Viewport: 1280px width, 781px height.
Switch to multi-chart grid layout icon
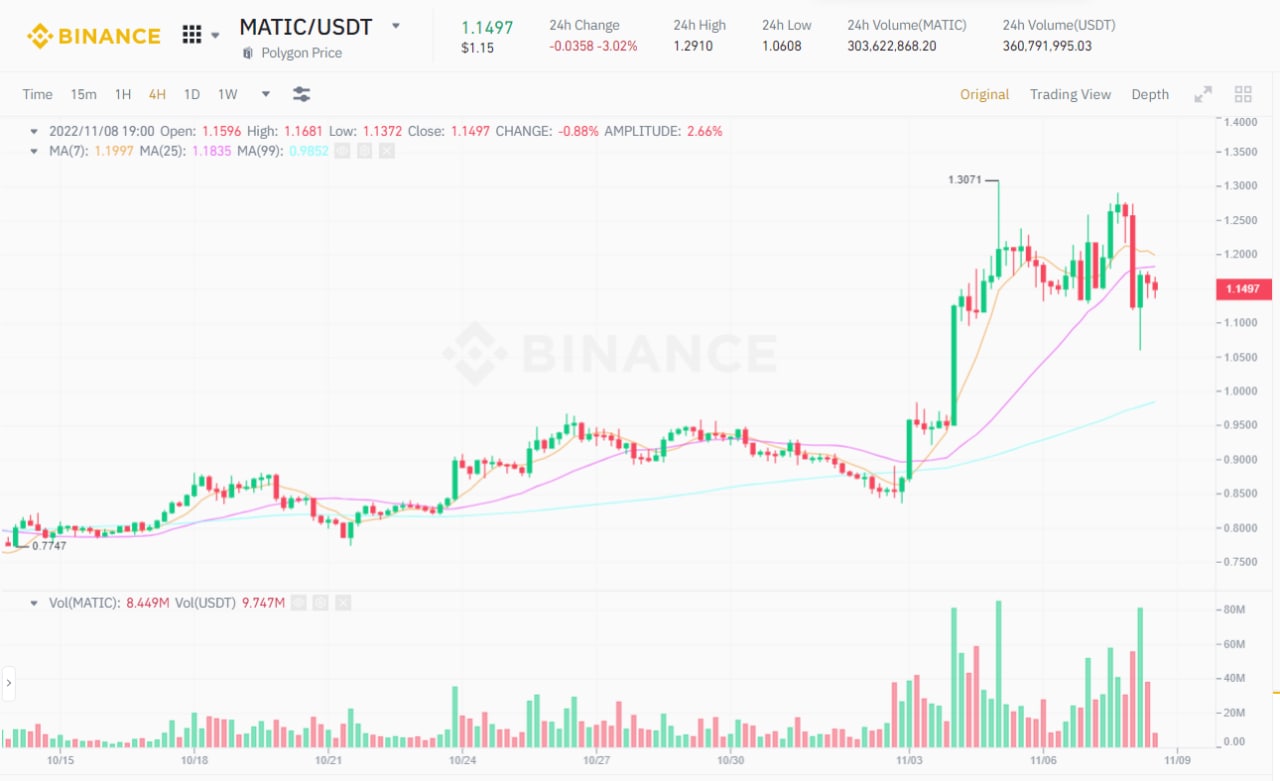tap(1243, 94)
